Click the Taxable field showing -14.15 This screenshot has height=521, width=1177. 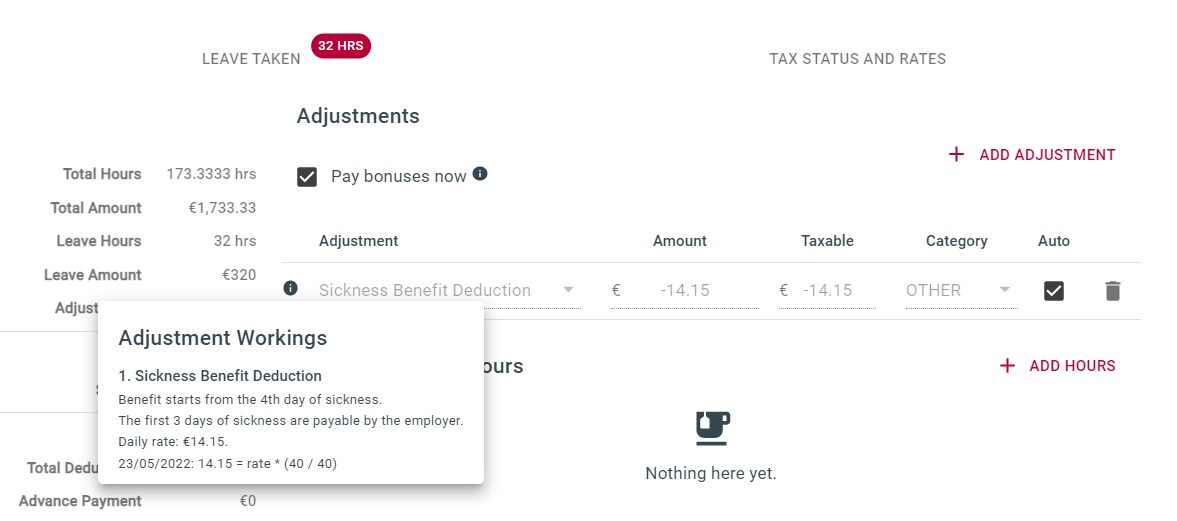click(827, 291)
